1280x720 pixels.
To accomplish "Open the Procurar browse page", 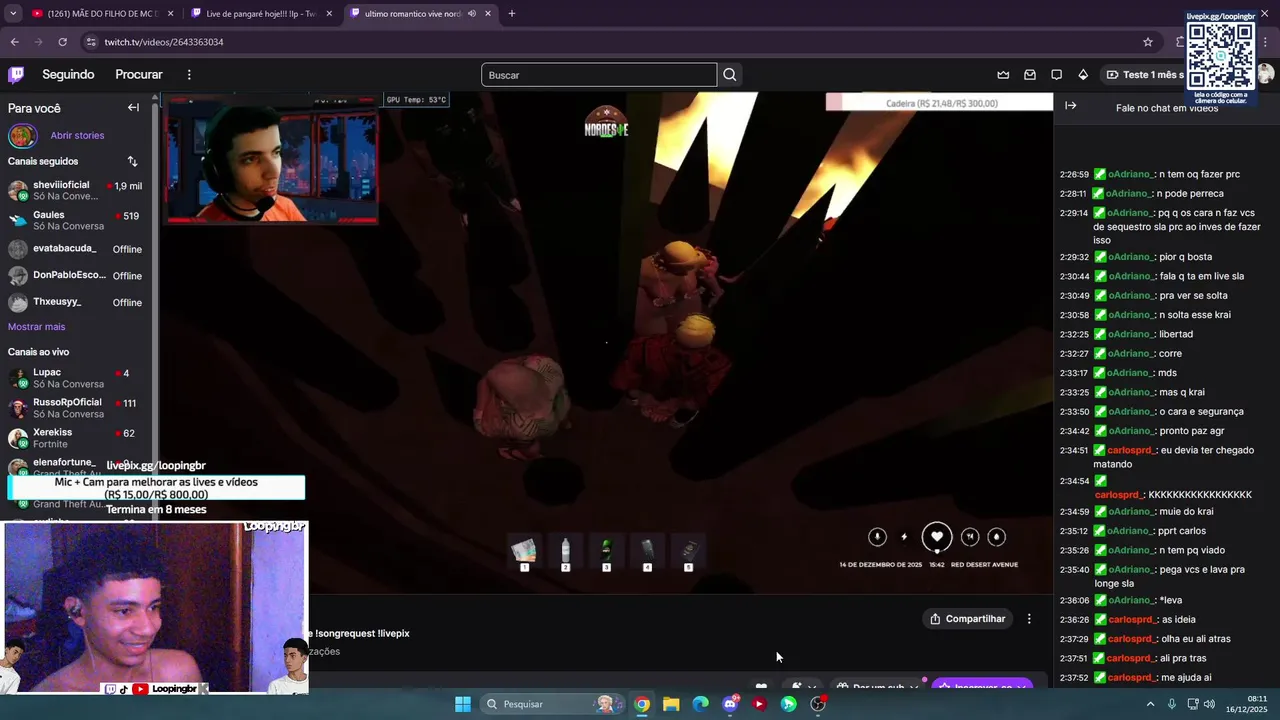I will (x=139, y=75).
